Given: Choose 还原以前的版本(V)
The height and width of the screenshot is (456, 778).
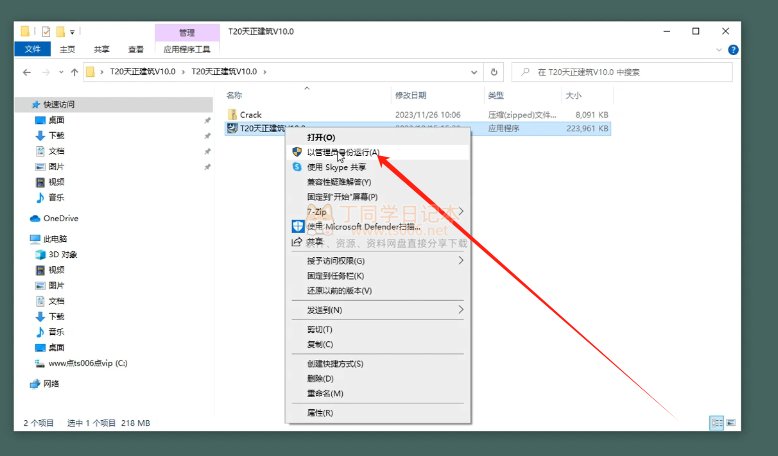Looking at the screenshot, I should tap(378, 291).
